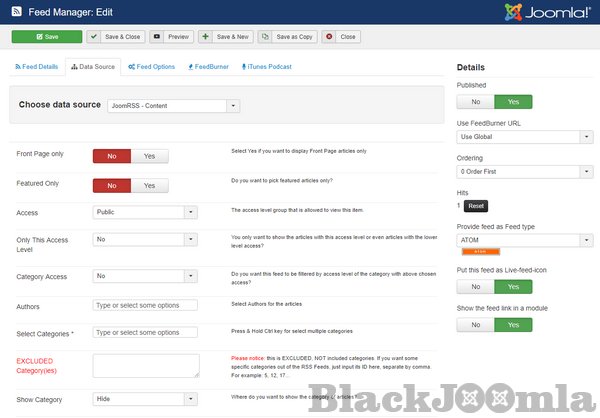Click the Authors selection input field
The height and width of the screenshot is (418, 600).
[145, 305]
